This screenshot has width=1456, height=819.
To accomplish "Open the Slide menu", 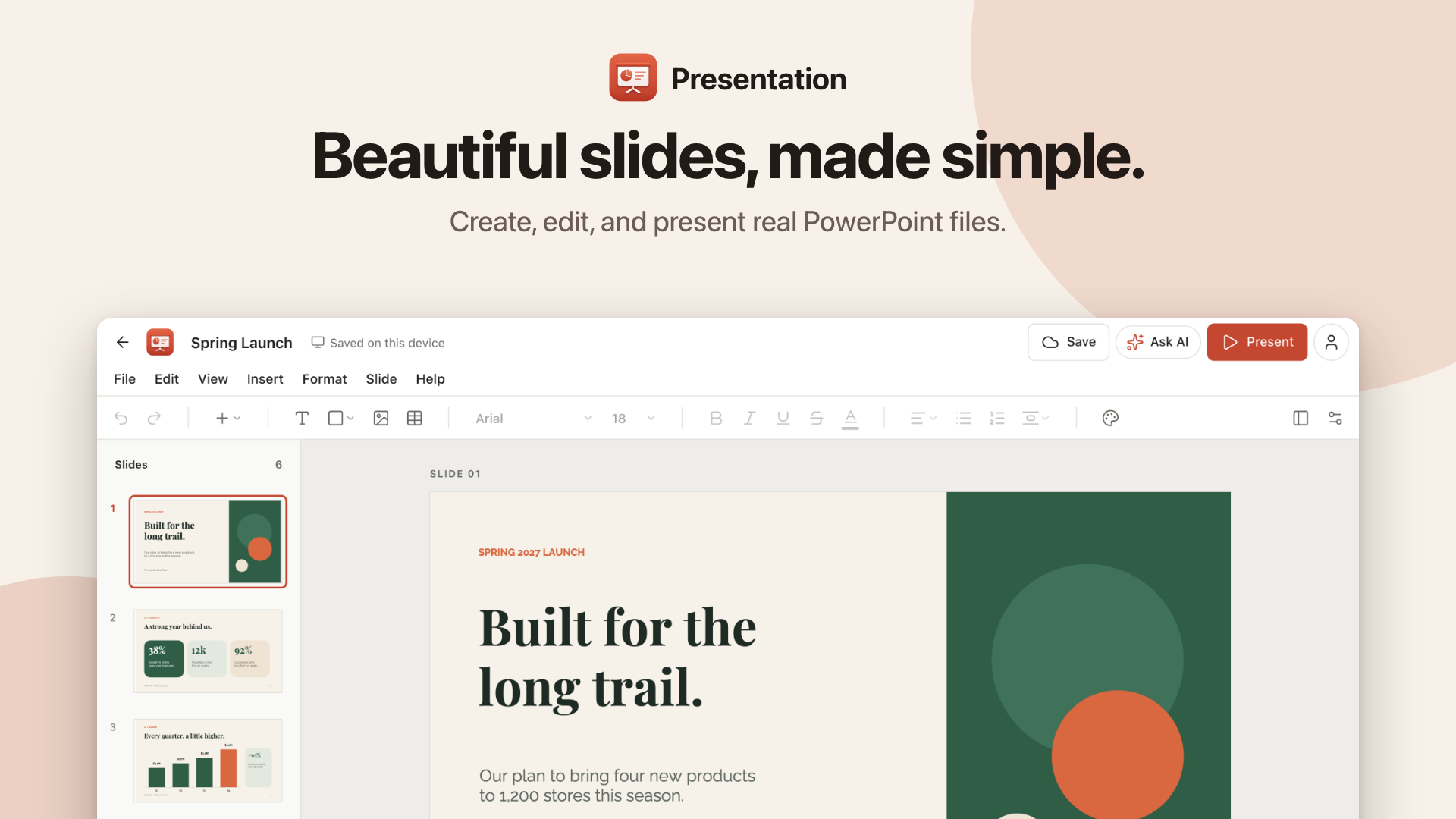I will 381,378.
